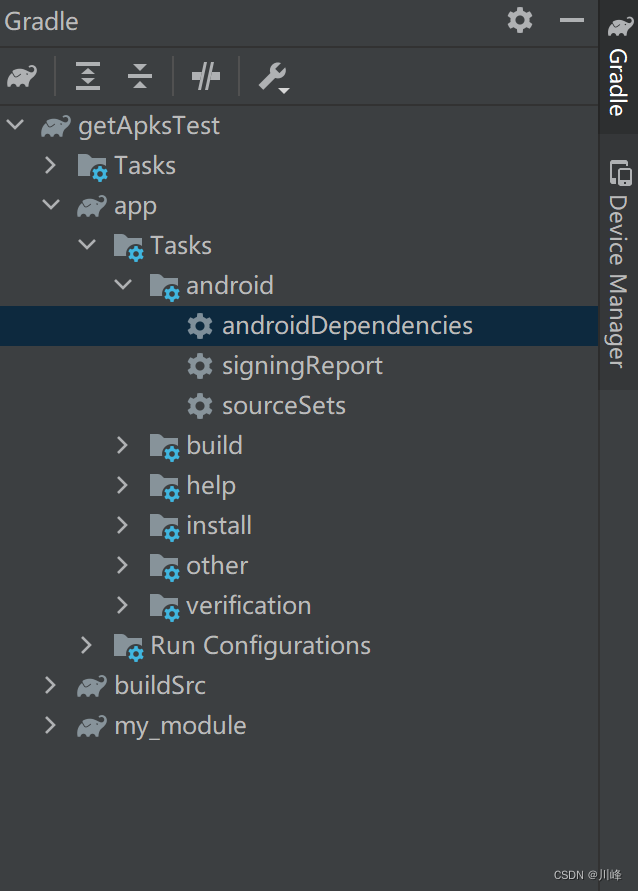Toggle Gradle offline mode
Viewport: 638px width, 891px height.
point(205,76)
